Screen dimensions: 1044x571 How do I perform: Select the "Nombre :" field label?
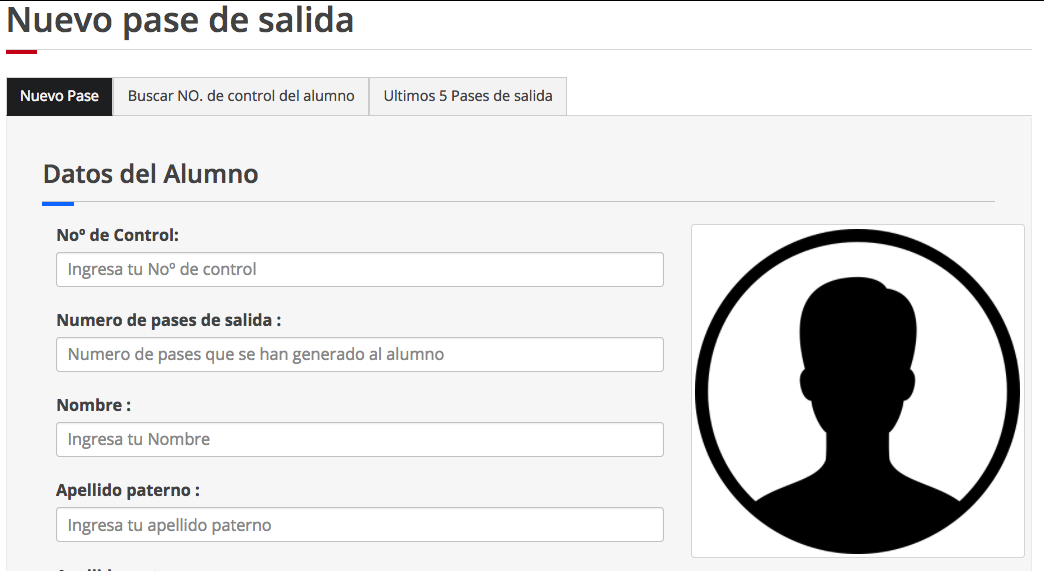click(94, 405)
